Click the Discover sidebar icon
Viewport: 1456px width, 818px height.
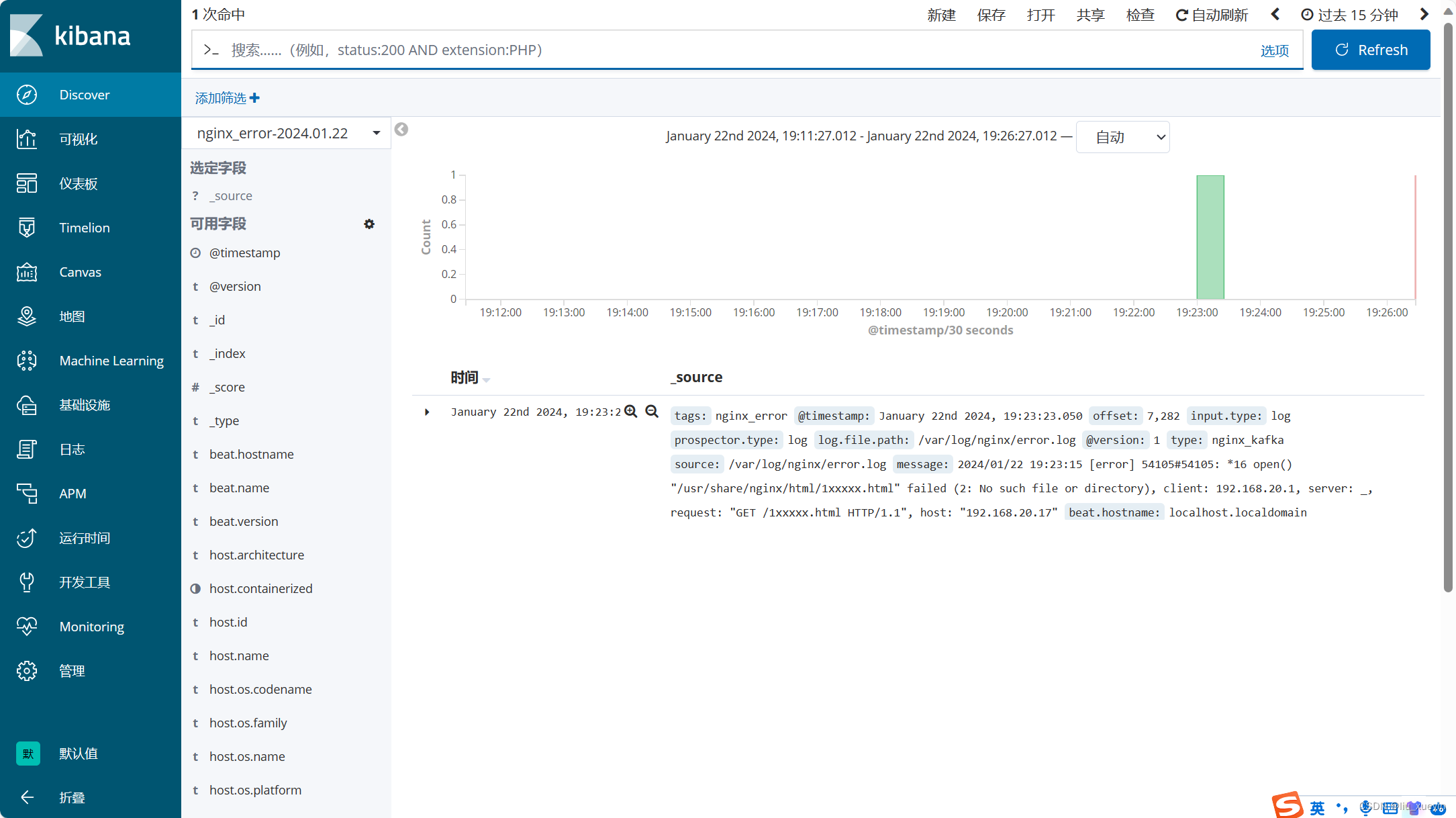coord(27,95)
